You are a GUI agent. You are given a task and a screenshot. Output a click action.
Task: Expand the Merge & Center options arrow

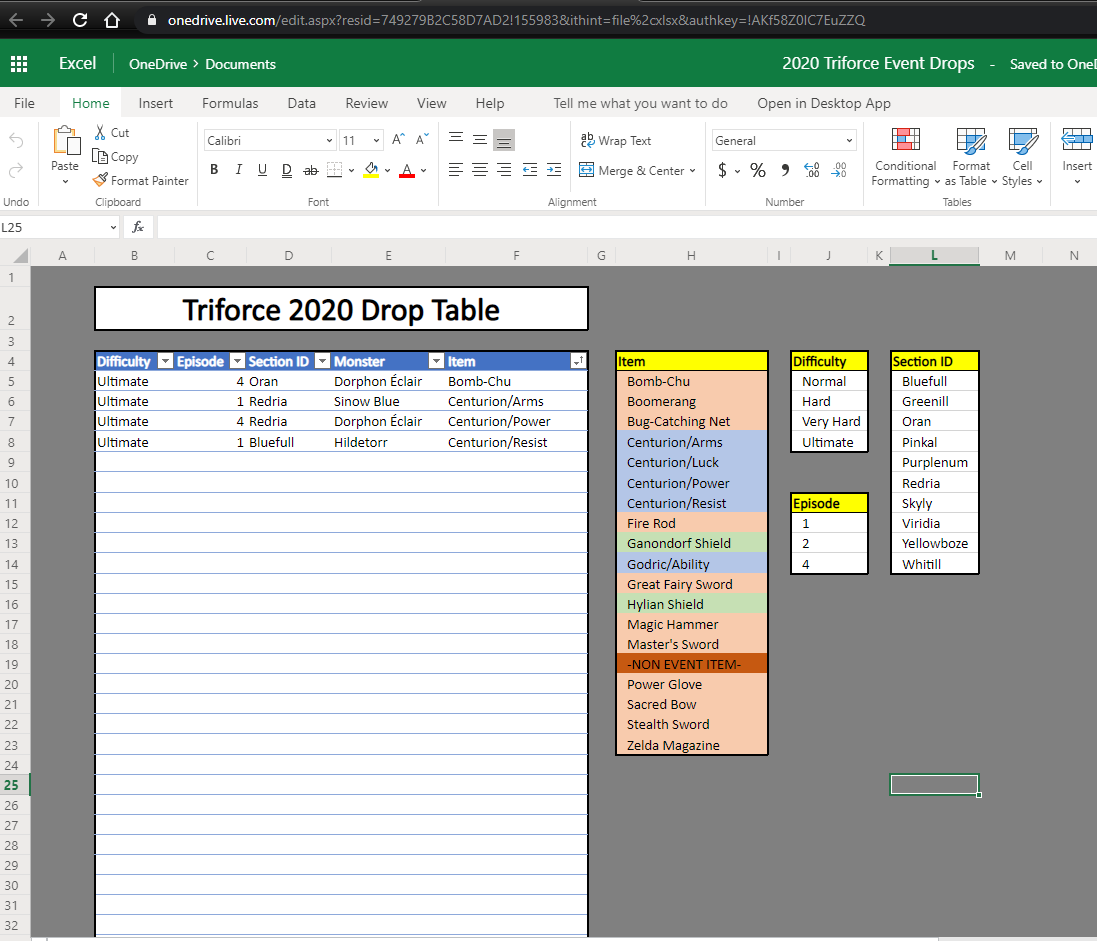coord(693,171)
